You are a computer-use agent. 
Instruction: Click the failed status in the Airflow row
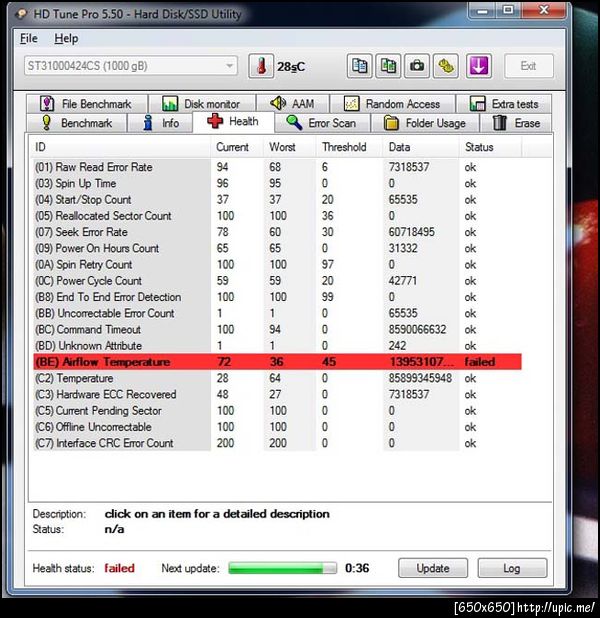(x=480, y=362)
